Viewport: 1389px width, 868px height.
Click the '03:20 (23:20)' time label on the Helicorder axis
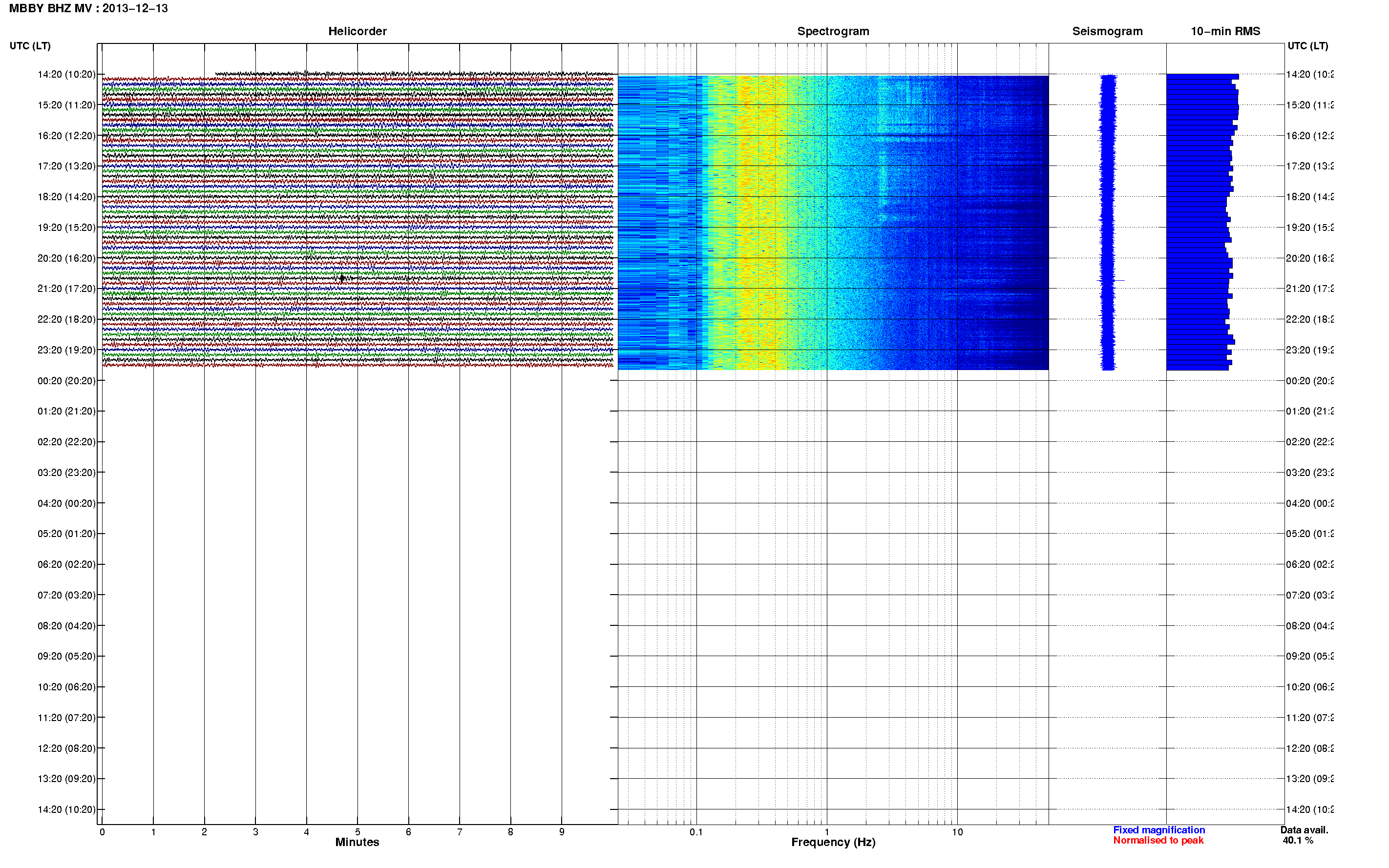(66, 473)
